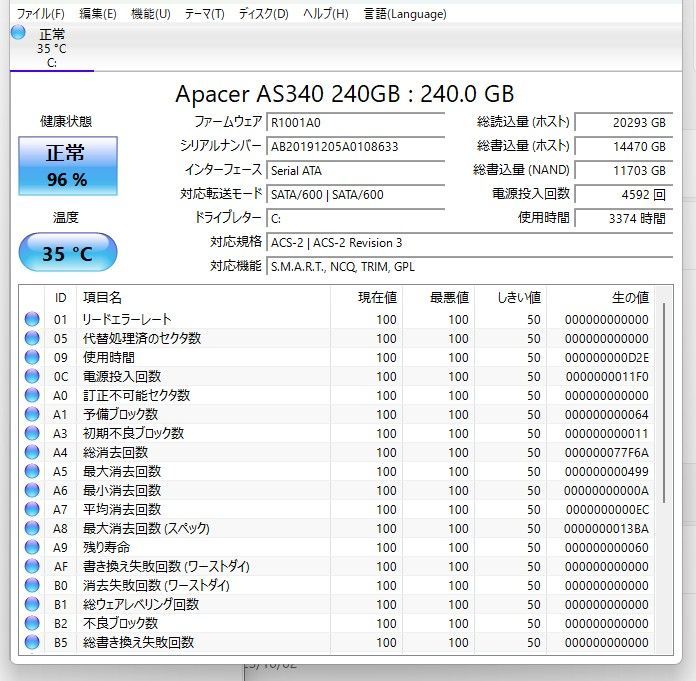The height and width of the screenshot is (681, 696).
Task: Click the ID column header
Action: [x=61, y=297]
